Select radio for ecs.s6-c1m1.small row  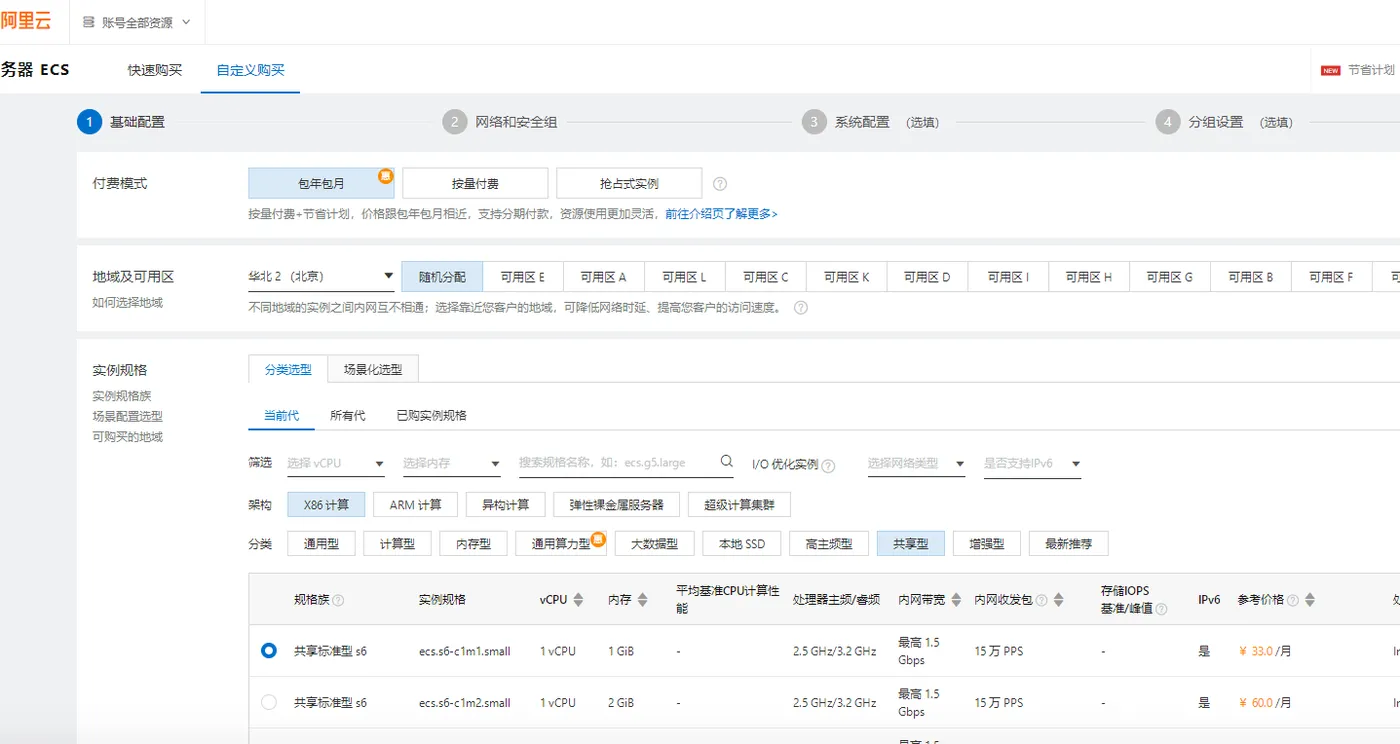click(x=268, y=650)
